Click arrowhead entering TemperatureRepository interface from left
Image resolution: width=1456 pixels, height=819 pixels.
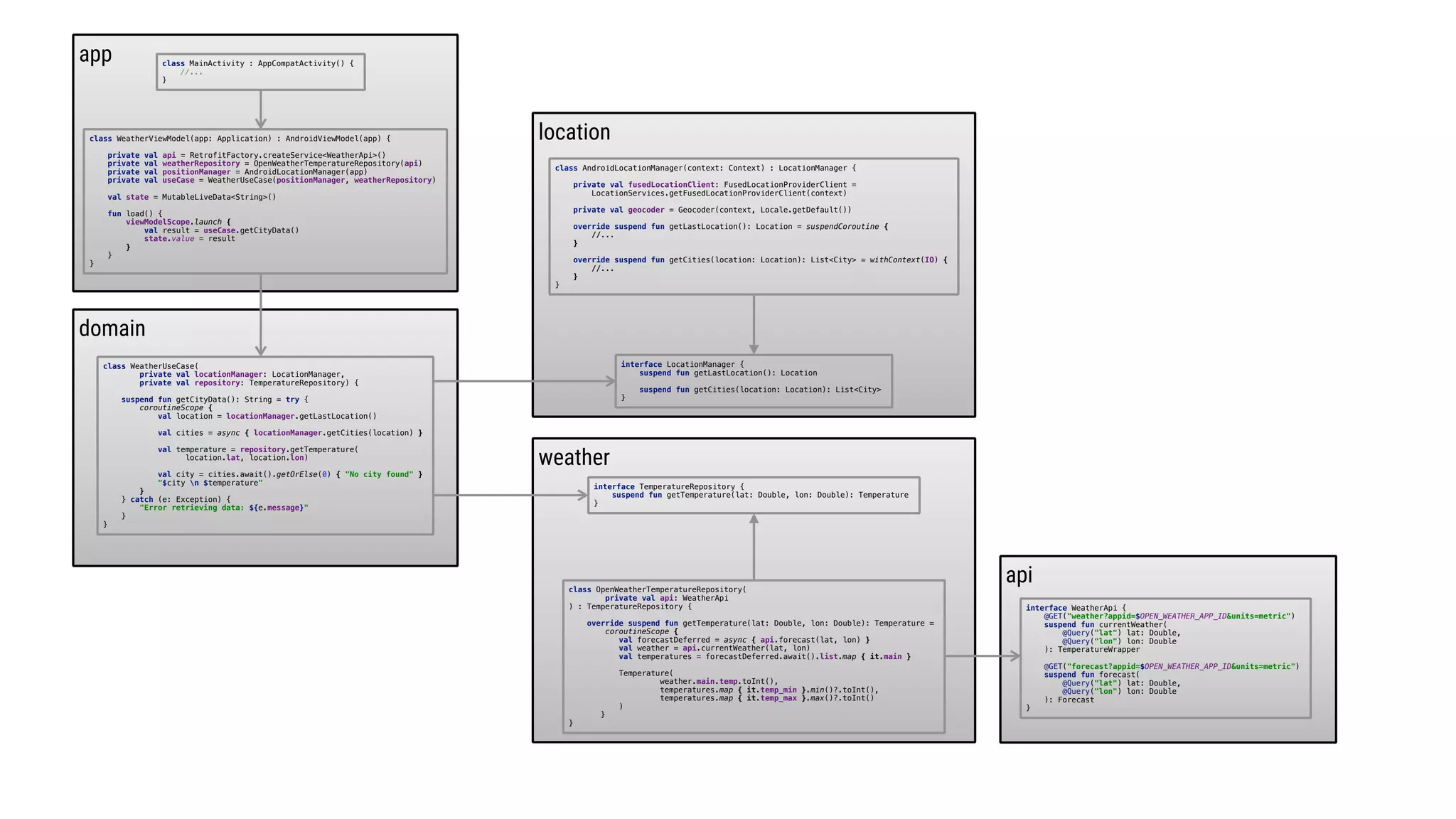[583, 495]
